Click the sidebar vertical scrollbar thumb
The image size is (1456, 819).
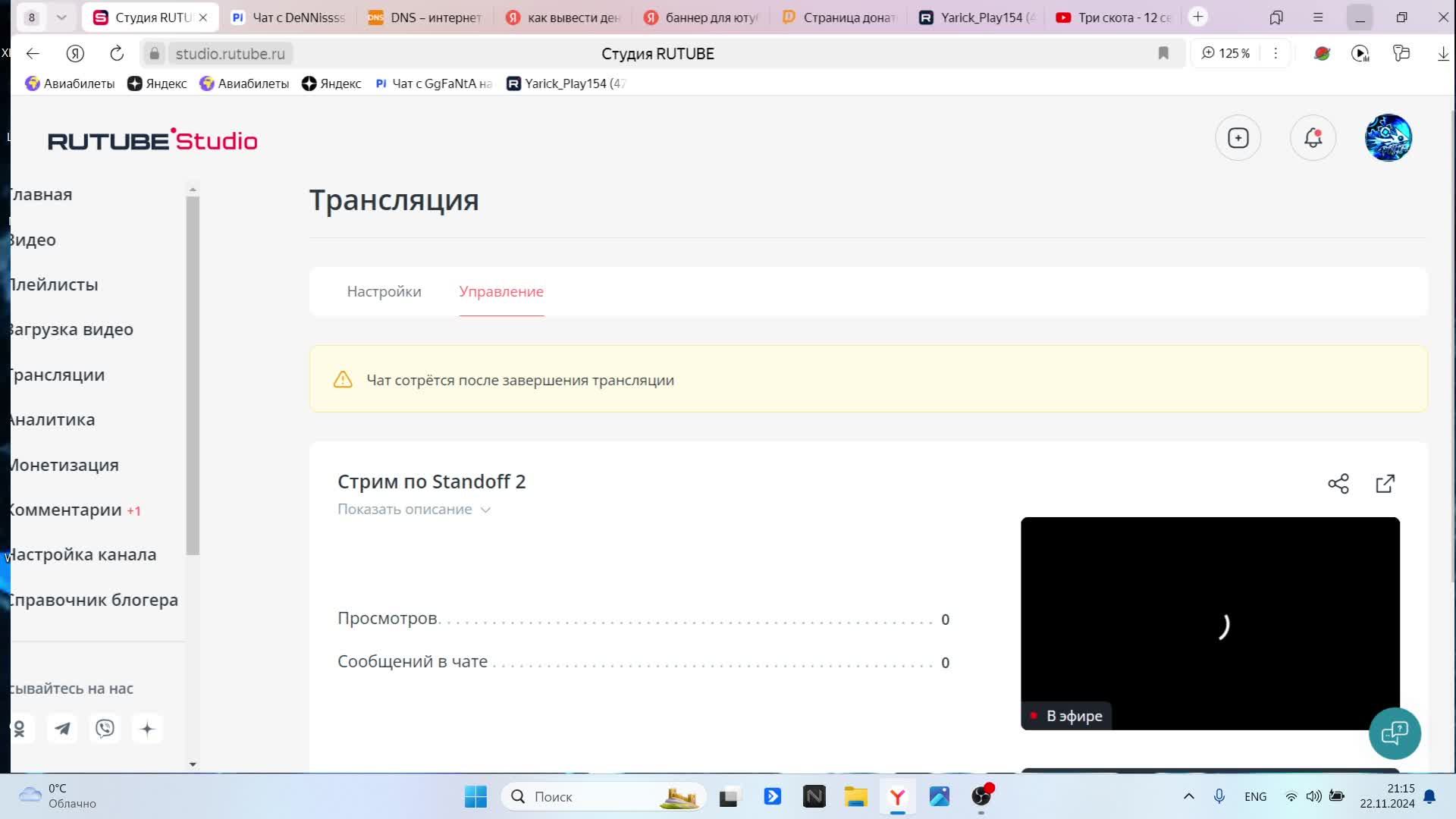193,375
